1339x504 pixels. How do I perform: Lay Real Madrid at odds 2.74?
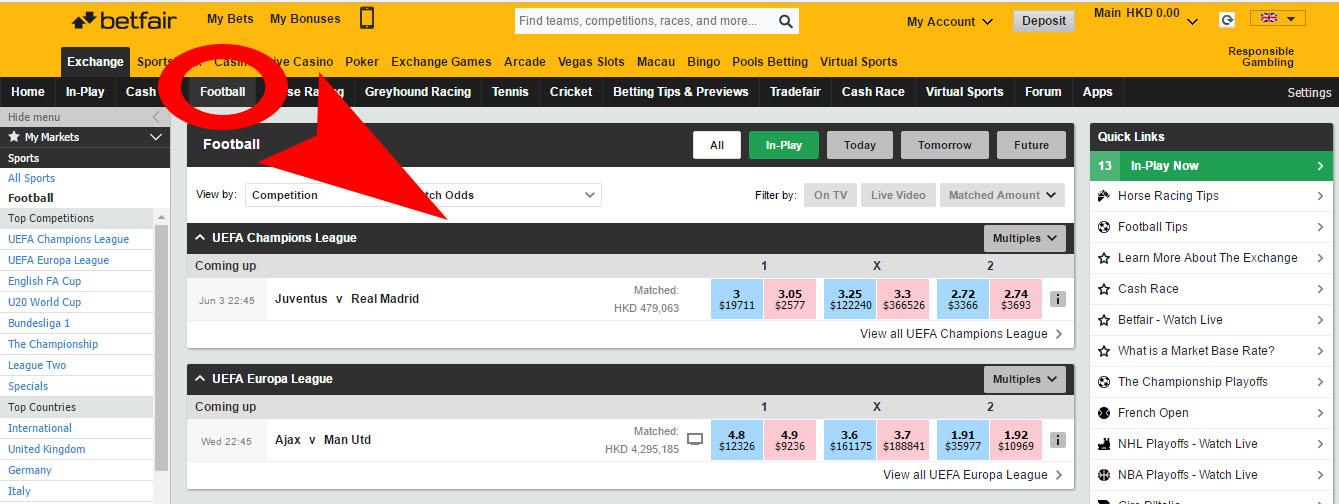1016,299
